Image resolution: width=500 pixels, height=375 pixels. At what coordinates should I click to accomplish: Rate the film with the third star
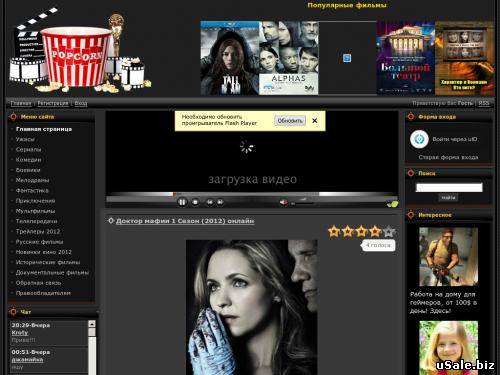coord(361,231)
